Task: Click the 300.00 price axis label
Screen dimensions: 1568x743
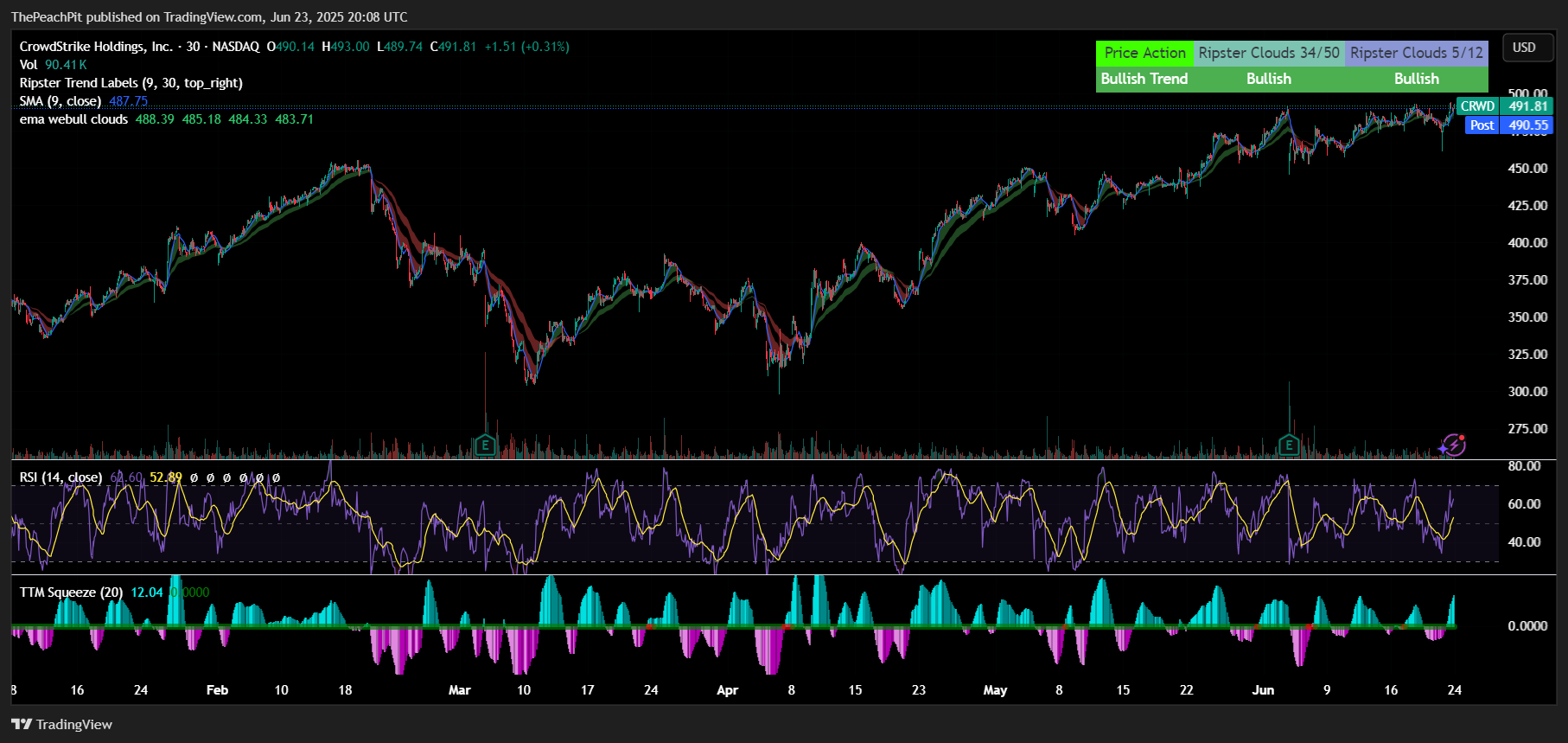Action: tap(1527, 392)
